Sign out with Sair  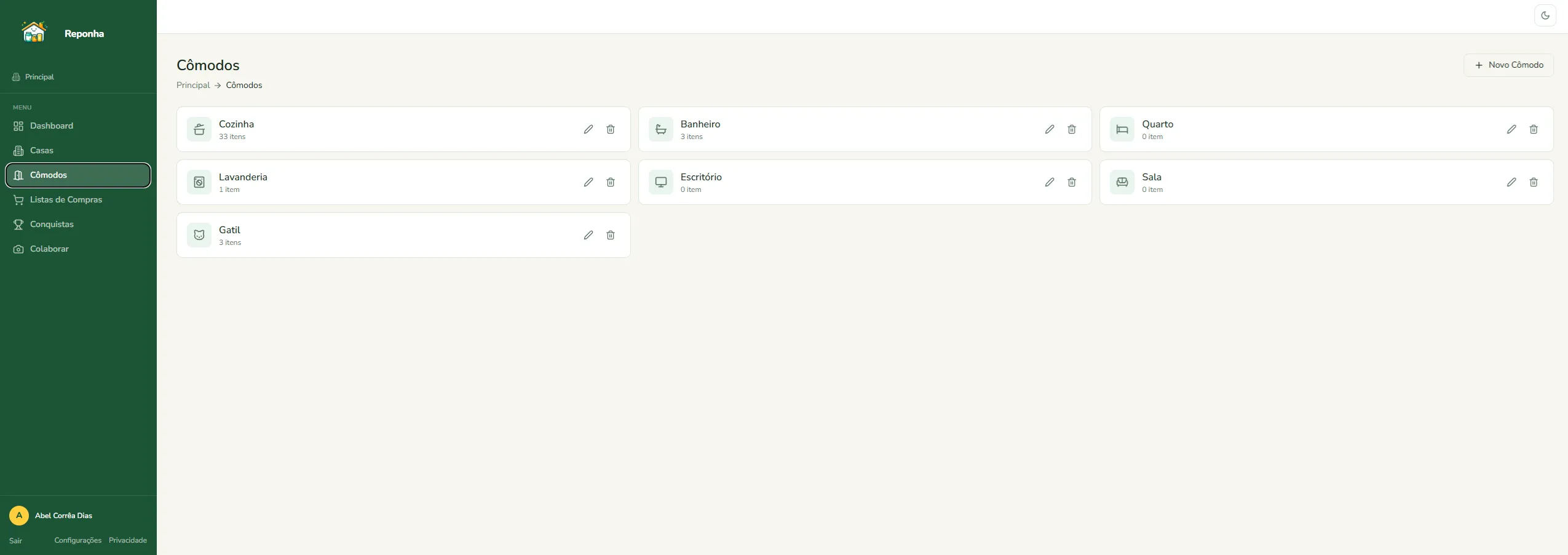click(15, 541)
